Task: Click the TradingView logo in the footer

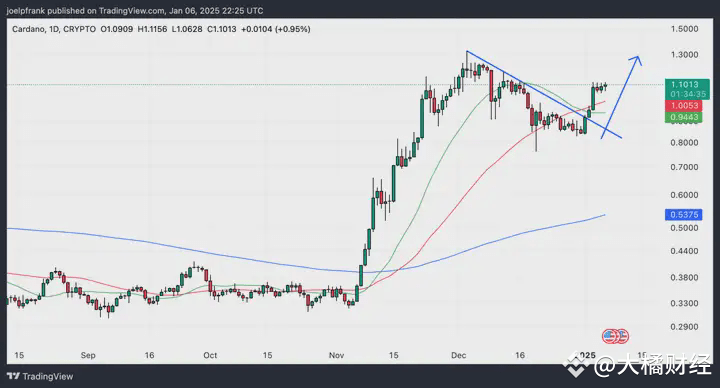Action: coord(40,377)
